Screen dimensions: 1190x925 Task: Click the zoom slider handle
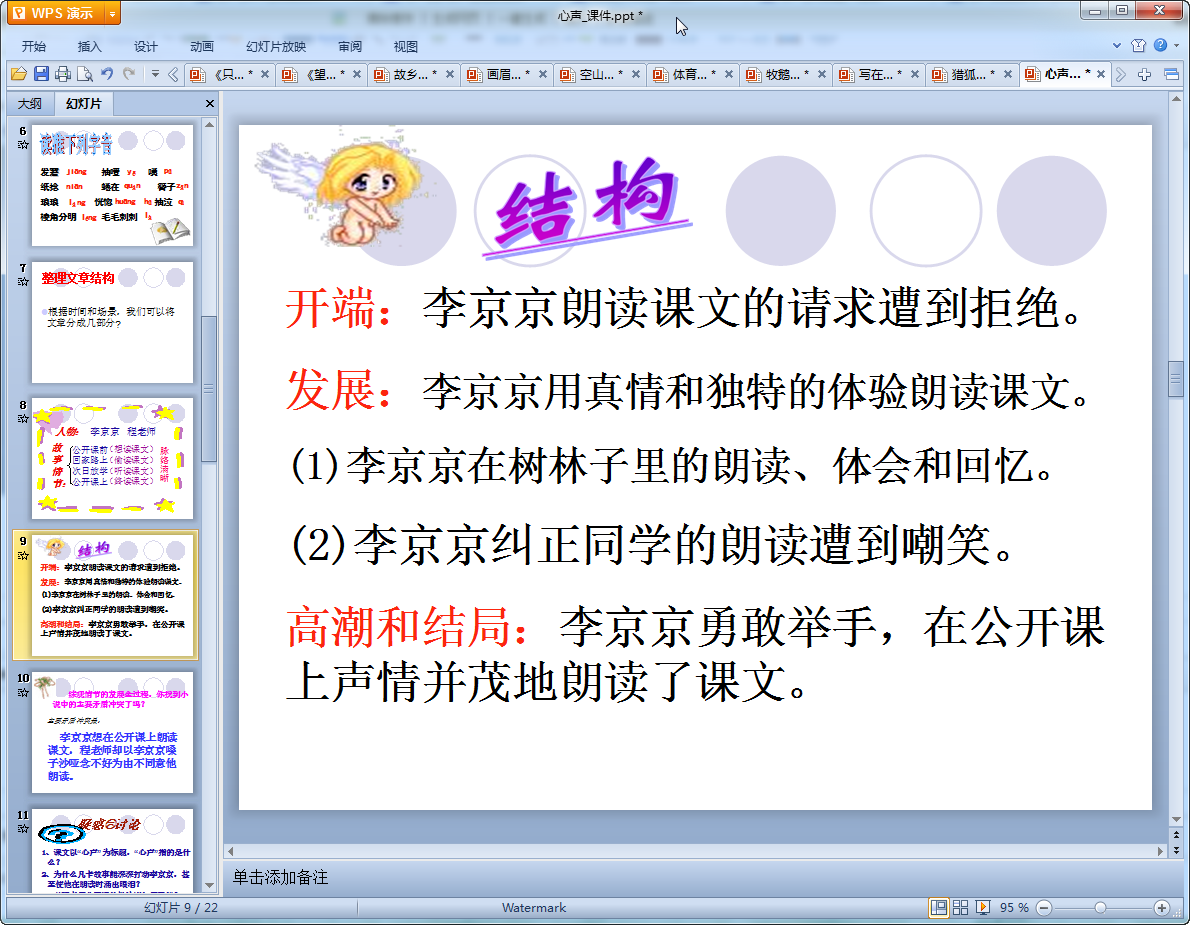pos(1100,908)
